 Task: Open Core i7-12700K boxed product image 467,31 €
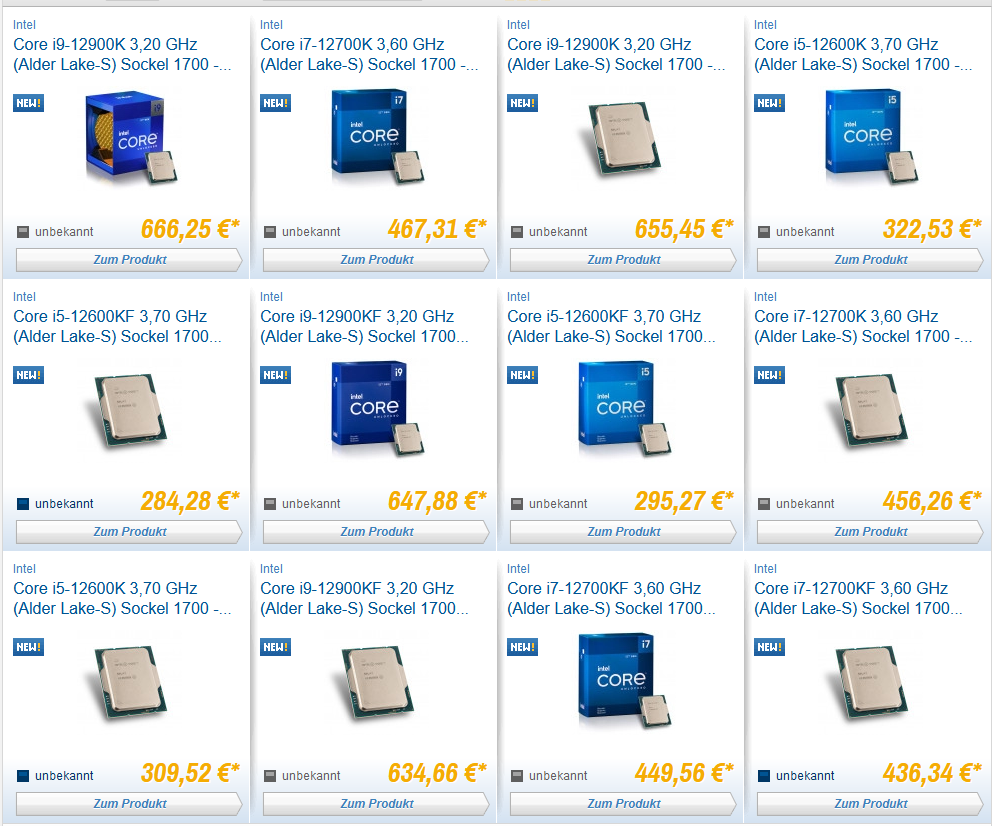coord(378,137)
